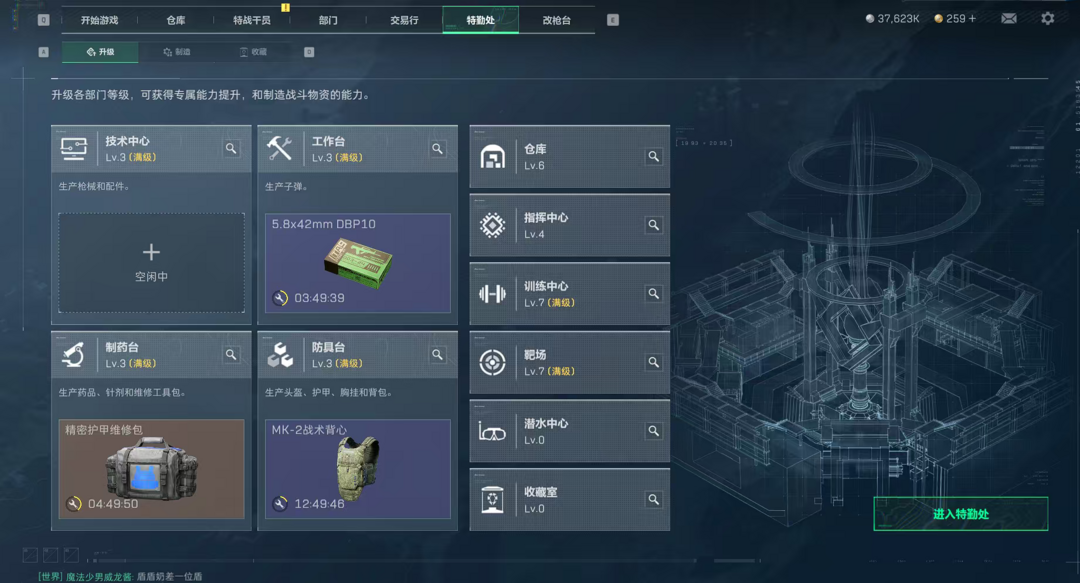Open the 交易行 tab

pos(404,20)
